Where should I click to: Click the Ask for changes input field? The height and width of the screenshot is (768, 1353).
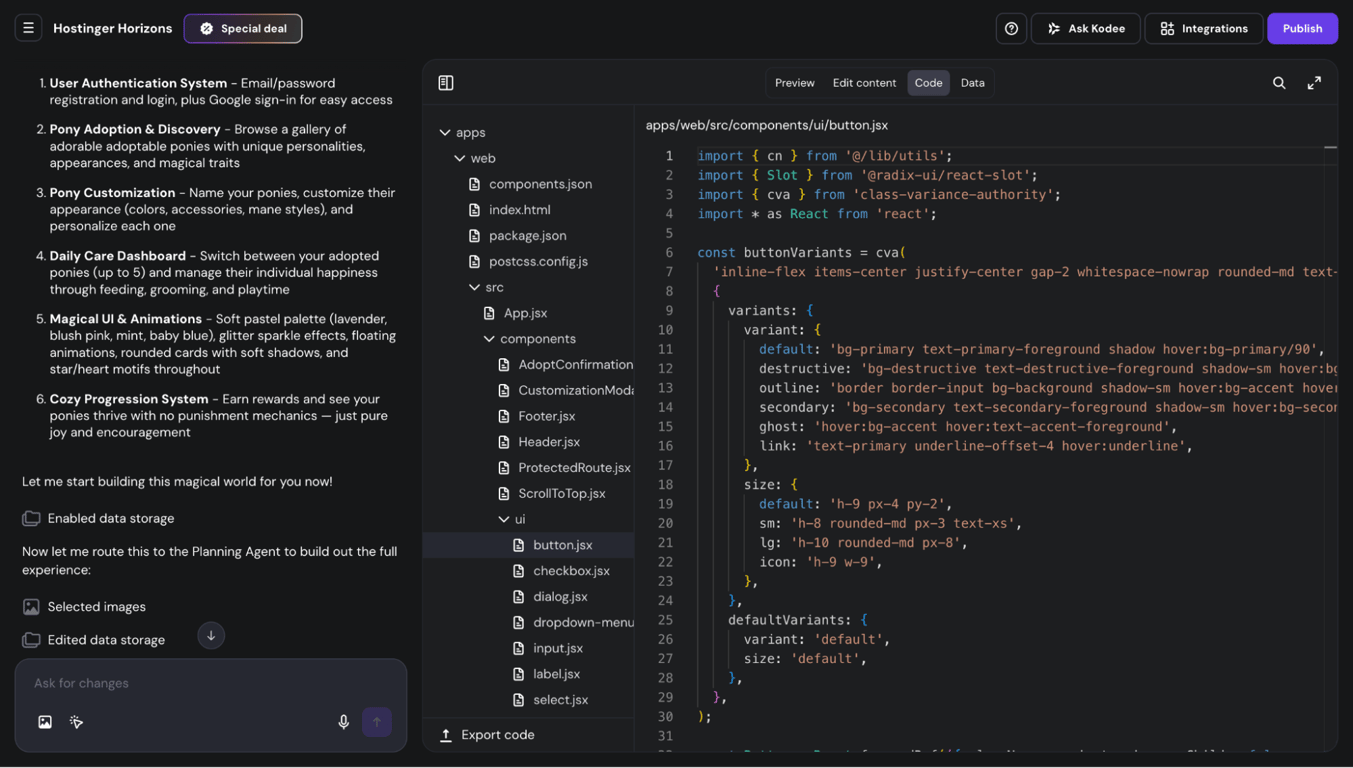coord(200,683)
